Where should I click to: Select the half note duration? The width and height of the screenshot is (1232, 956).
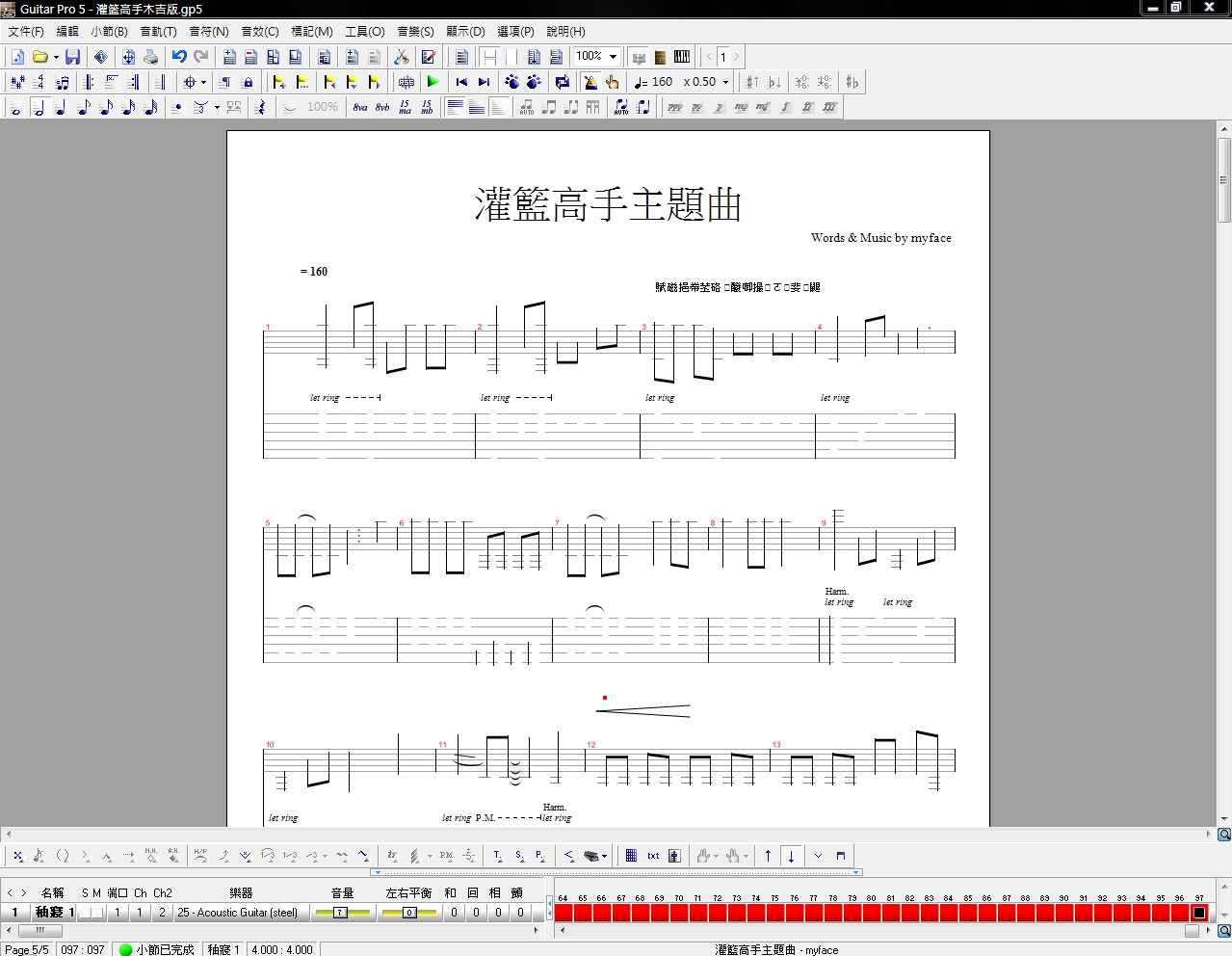[x=39, y=107]
